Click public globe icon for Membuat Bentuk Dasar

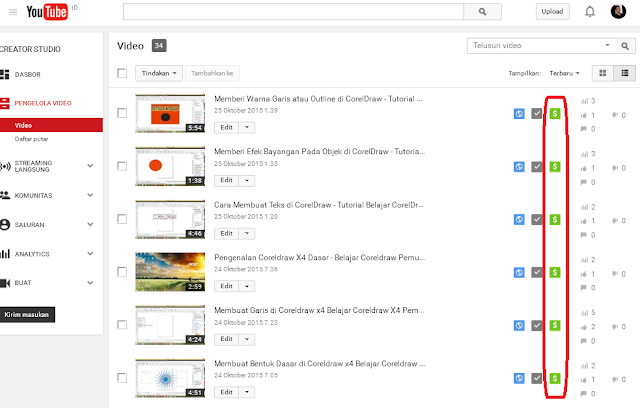click(x=519, y=378)
